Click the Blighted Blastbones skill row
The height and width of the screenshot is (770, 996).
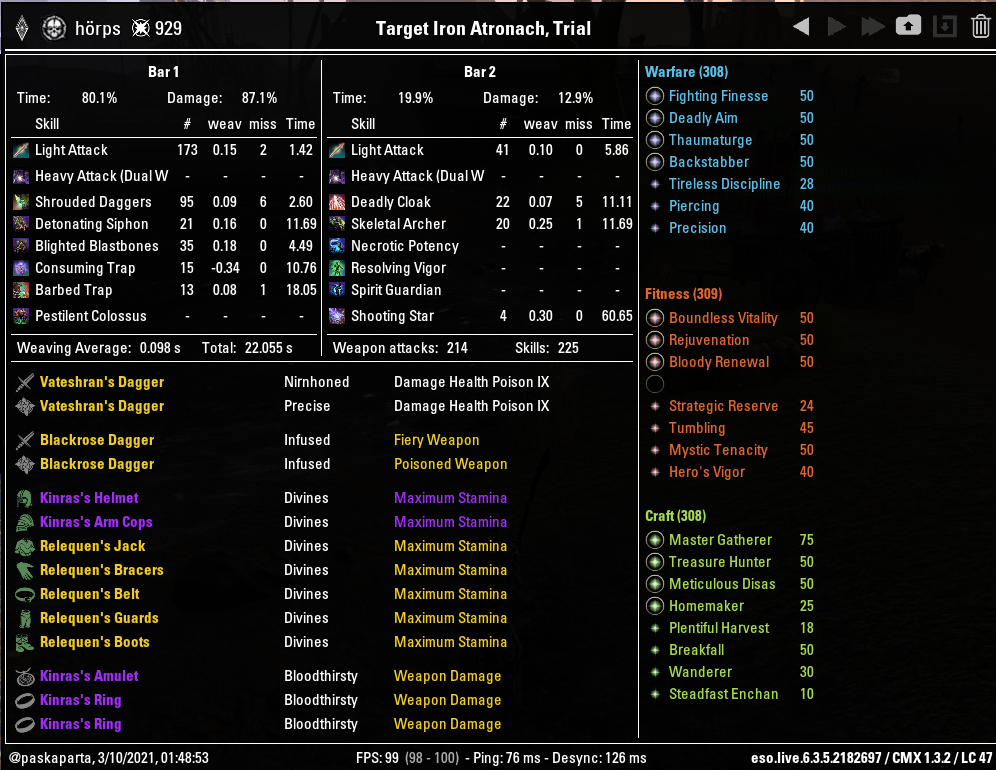click(164, 246)
